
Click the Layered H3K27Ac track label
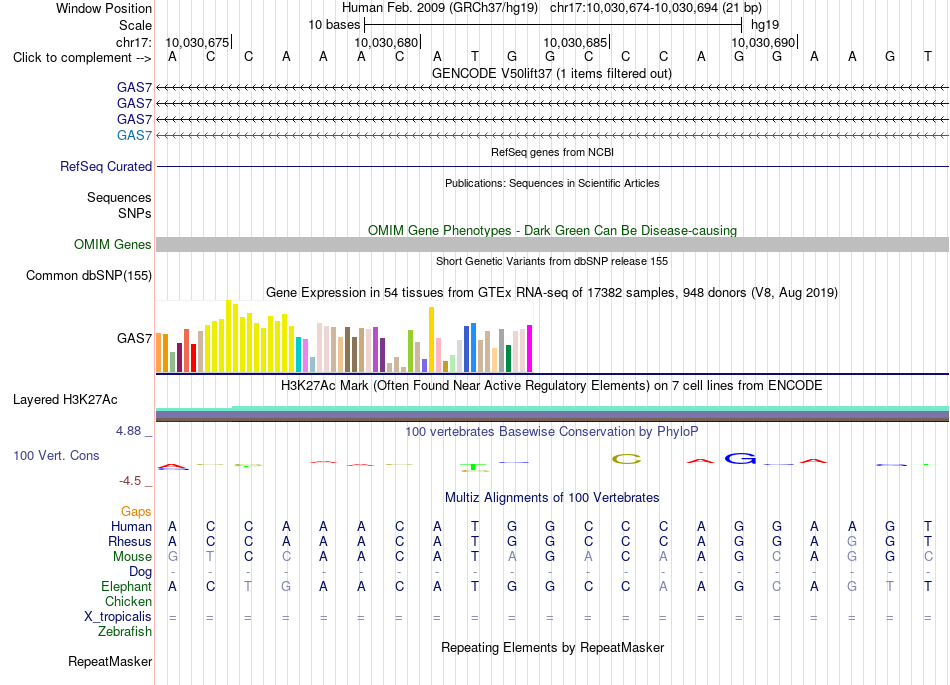click(x=65, y=400)
